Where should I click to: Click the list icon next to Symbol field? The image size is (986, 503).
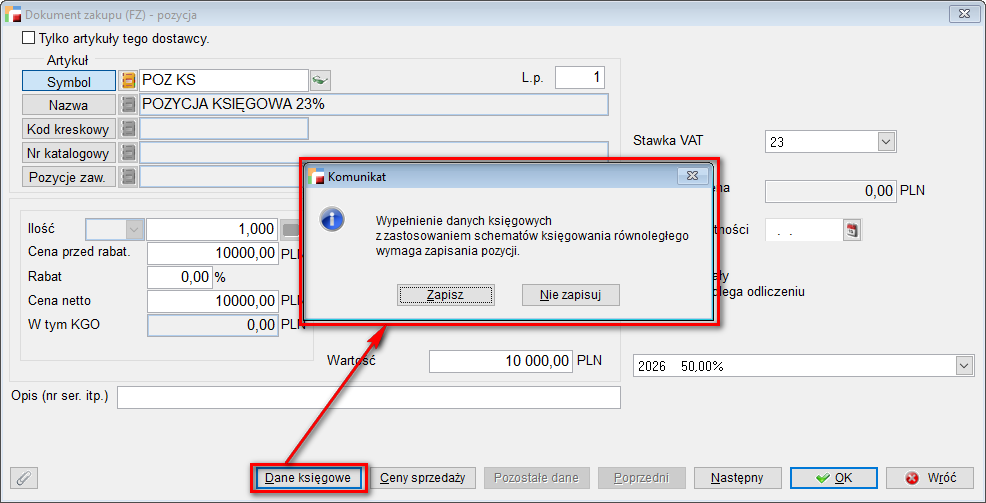[128, 81]
